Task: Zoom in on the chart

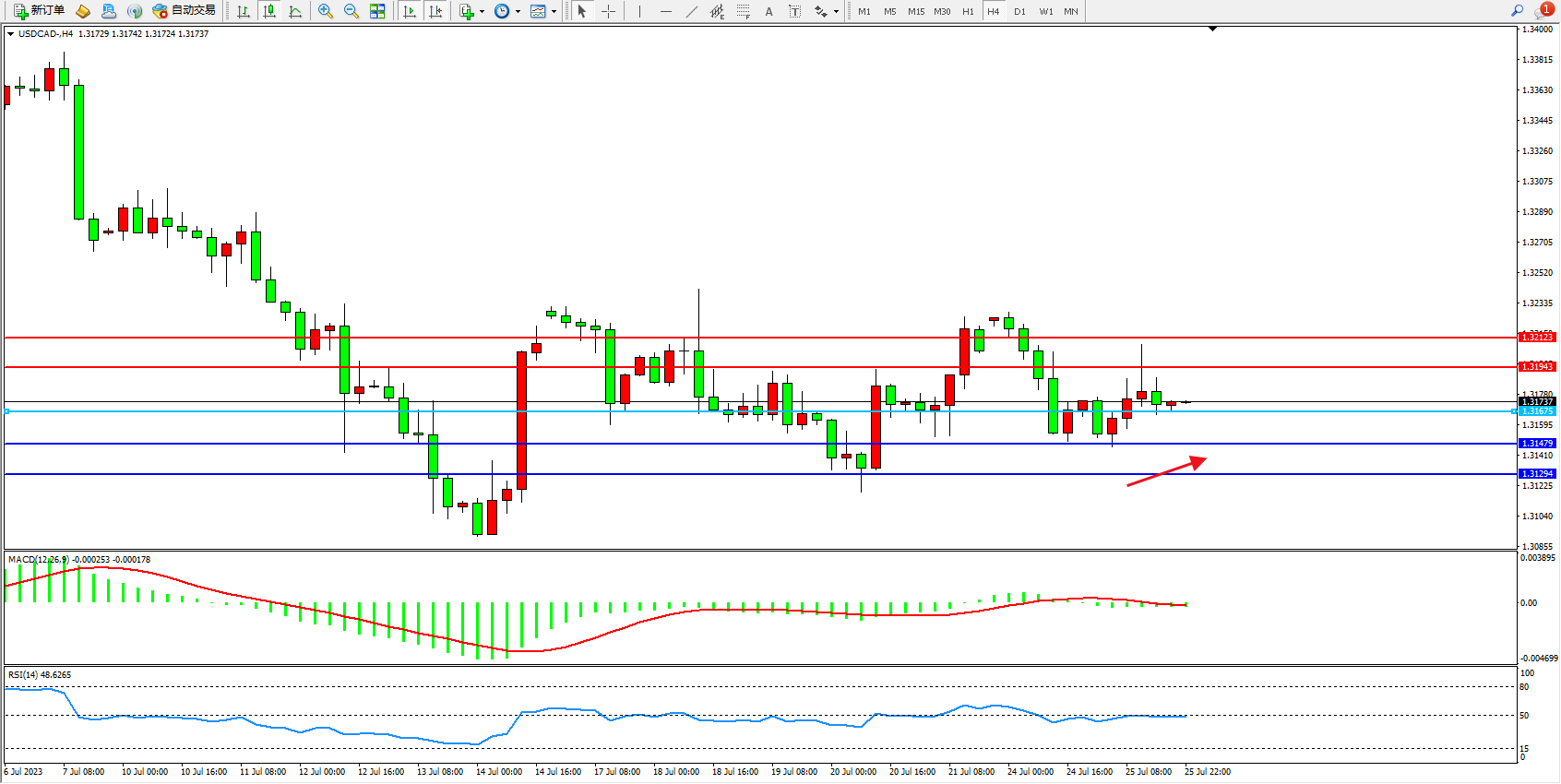Action: click(326, 11)
